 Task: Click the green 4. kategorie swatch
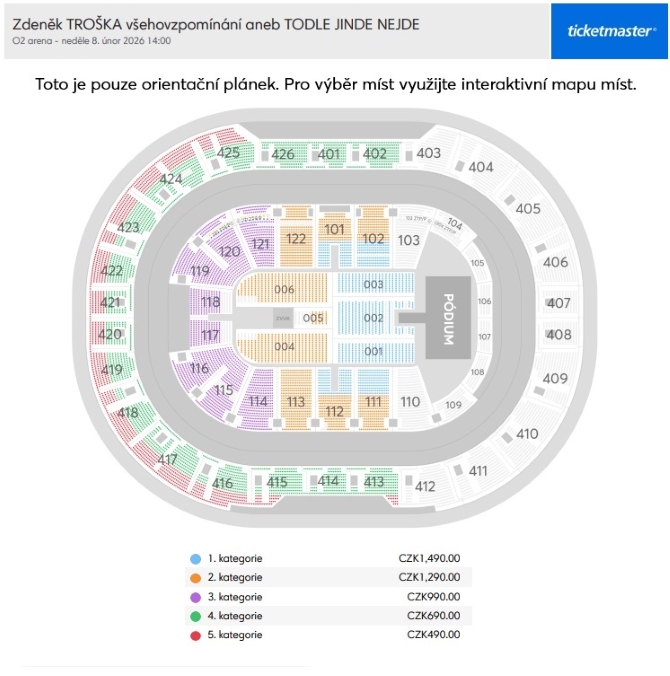195,616
